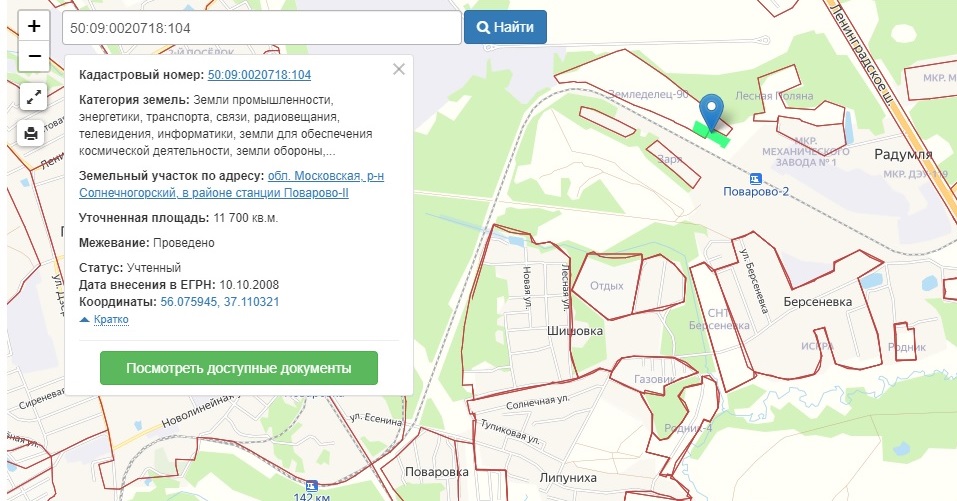This screenshot has height=501, width=957.
Task: Click the Берсеневка settlement label on map
Action: click(x=817, y=300)
